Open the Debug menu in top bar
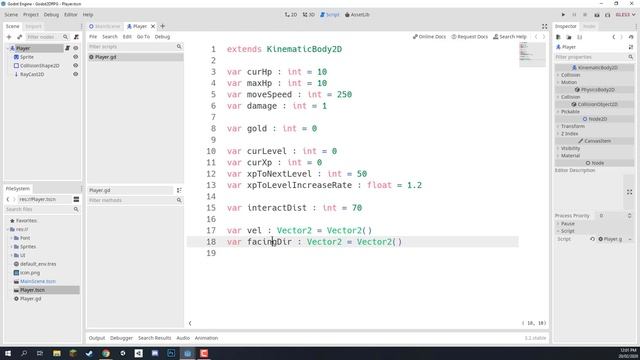Image resolution: width=640 pixels, height=360 pixels. click(x=51, y=15)
